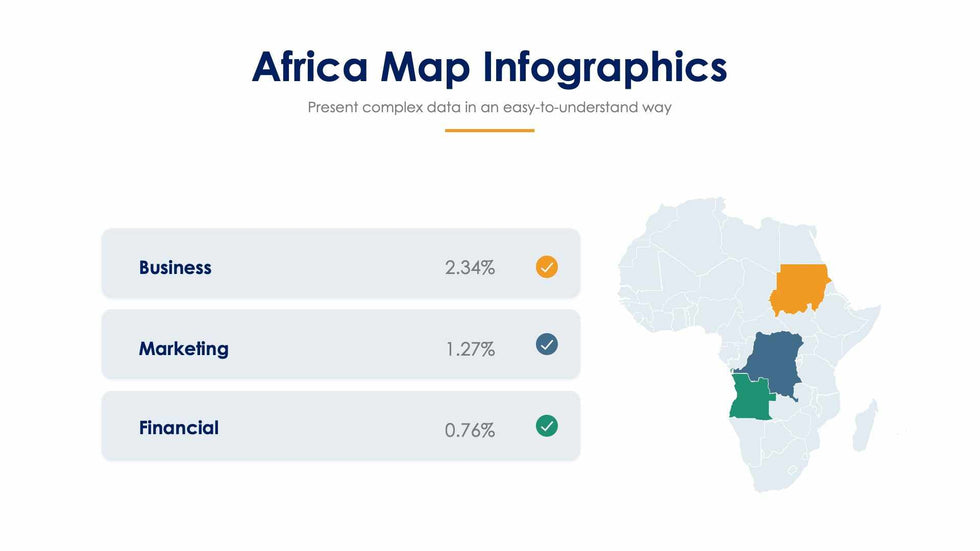
Task: Click the Business label text
Action: 175,268
